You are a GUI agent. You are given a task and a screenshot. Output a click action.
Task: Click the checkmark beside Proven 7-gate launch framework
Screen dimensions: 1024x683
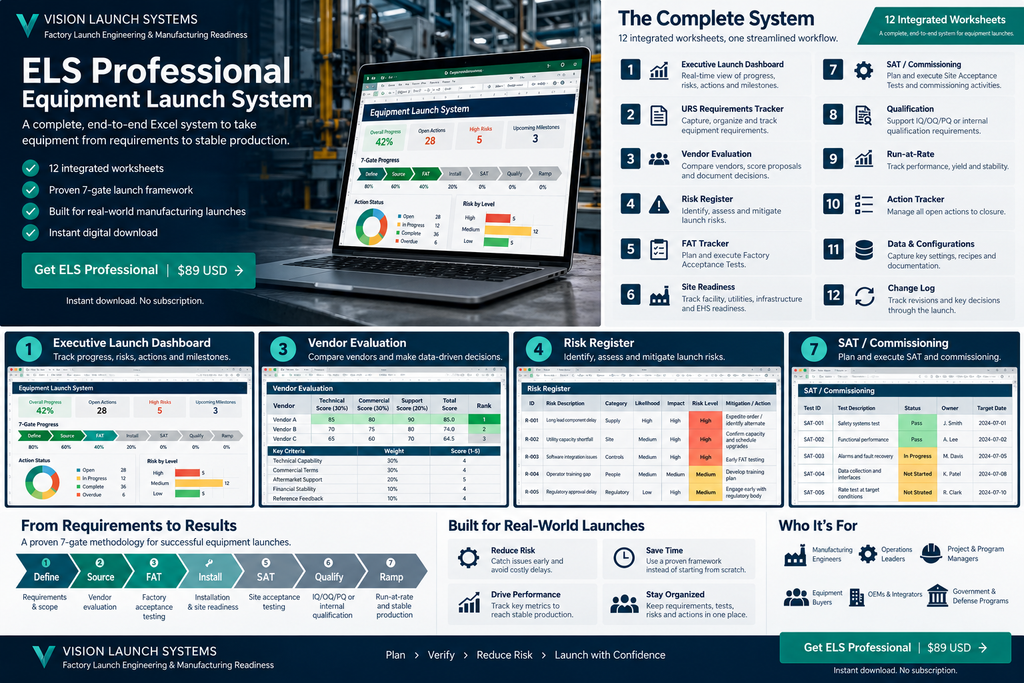click(31, 190)
